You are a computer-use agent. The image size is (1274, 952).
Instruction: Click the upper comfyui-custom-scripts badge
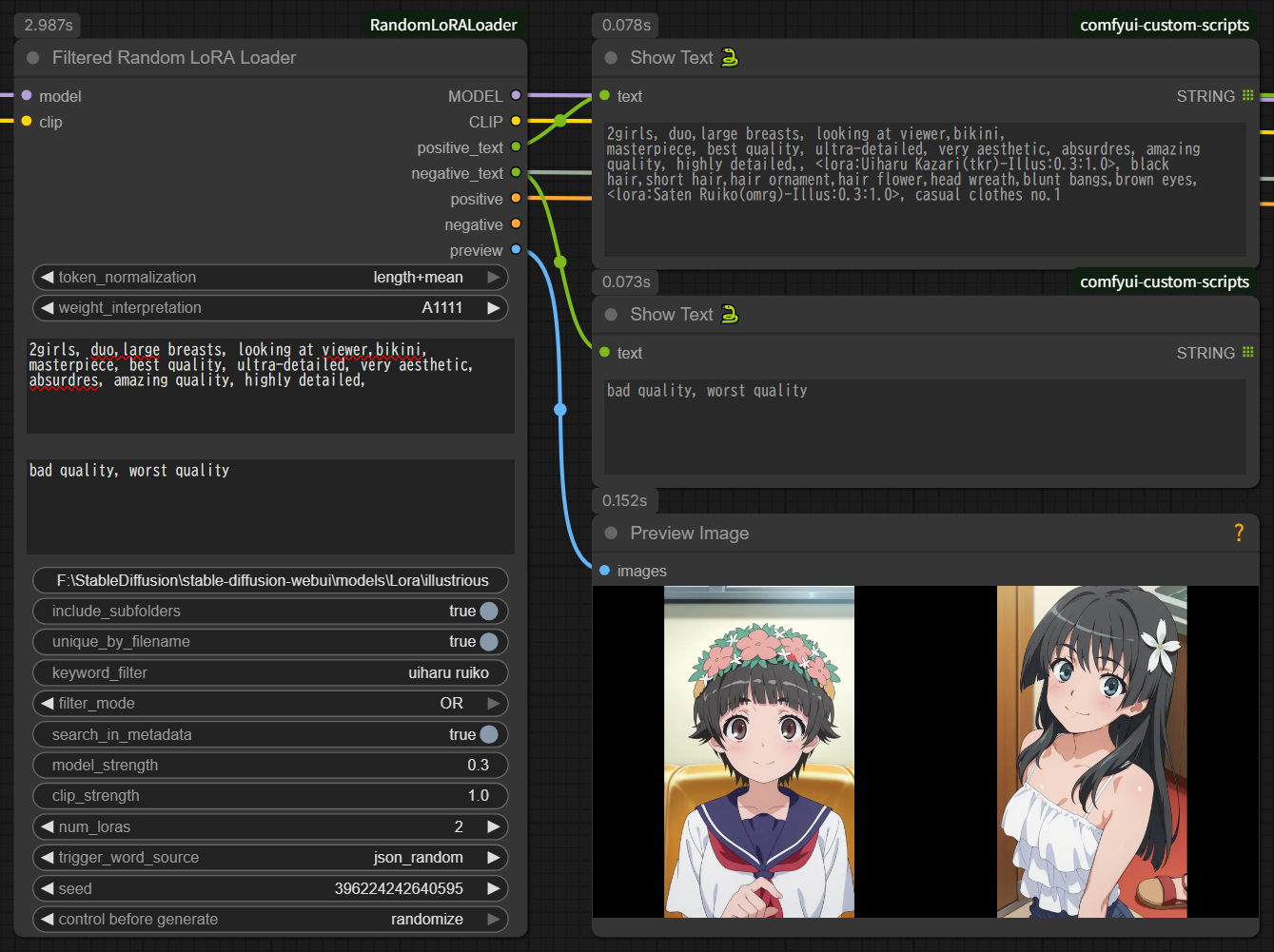[x=1165, y=25]
